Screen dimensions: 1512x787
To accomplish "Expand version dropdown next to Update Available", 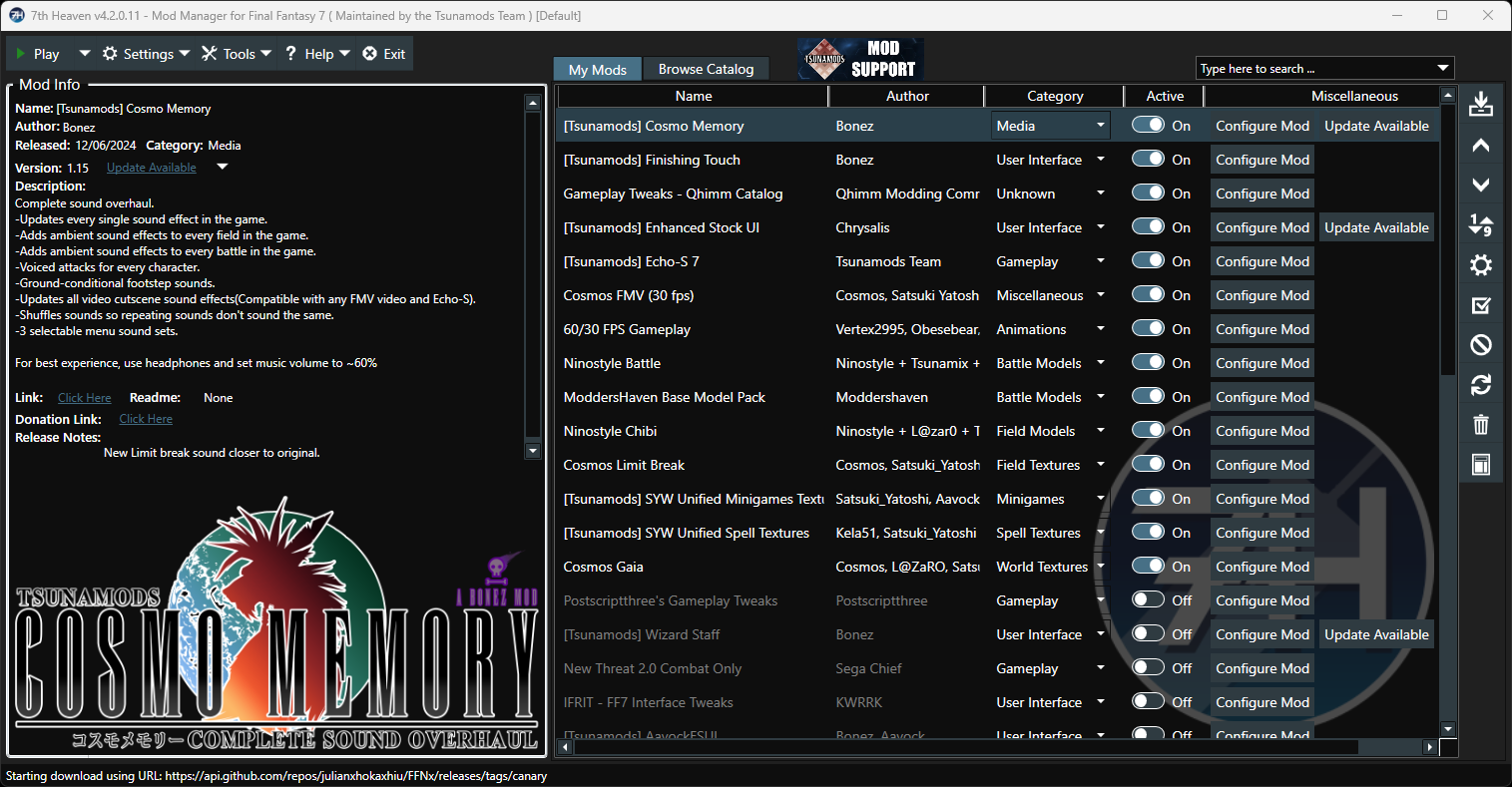I will [x=223, y=167].
